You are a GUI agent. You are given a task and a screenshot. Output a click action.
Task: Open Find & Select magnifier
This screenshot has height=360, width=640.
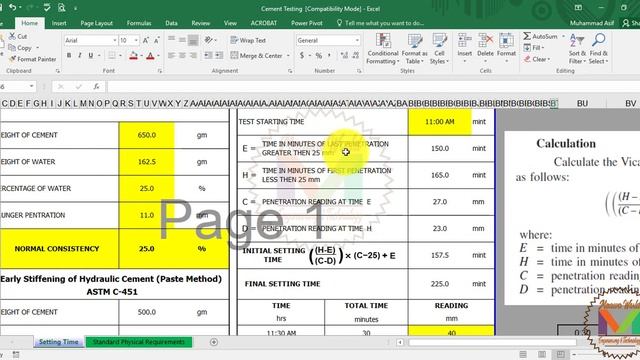coord(598,49)
